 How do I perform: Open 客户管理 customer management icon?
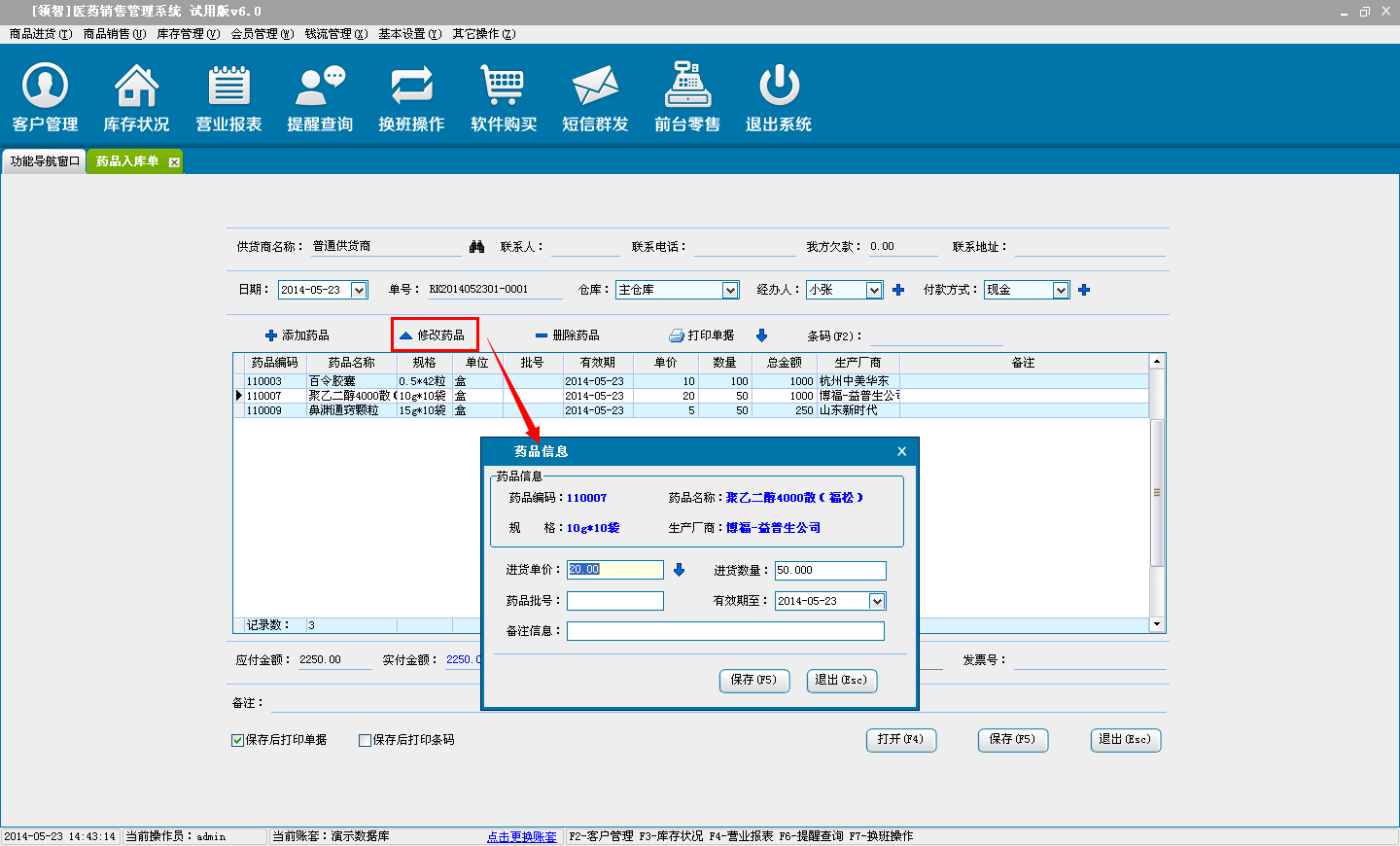pyautogui.click(x=45, y=87)
